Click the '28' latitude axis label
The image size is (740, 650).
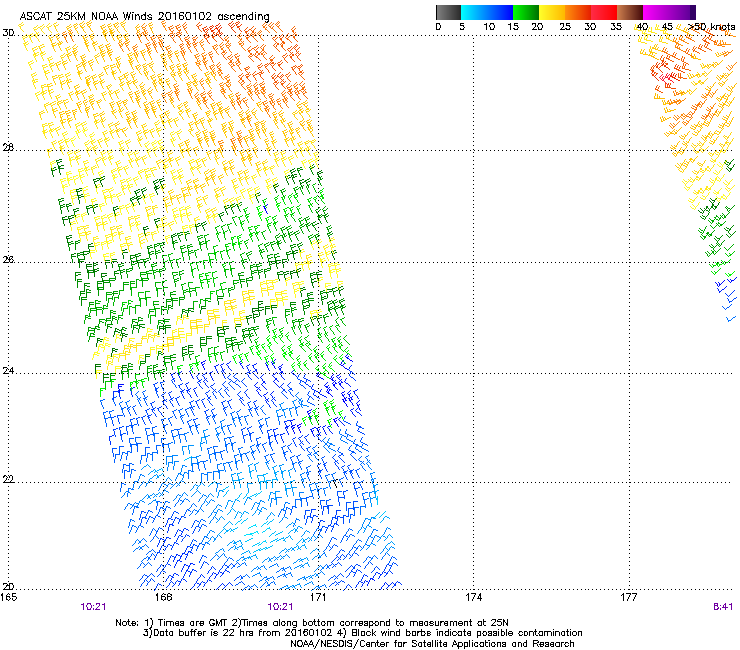point(8,147)
